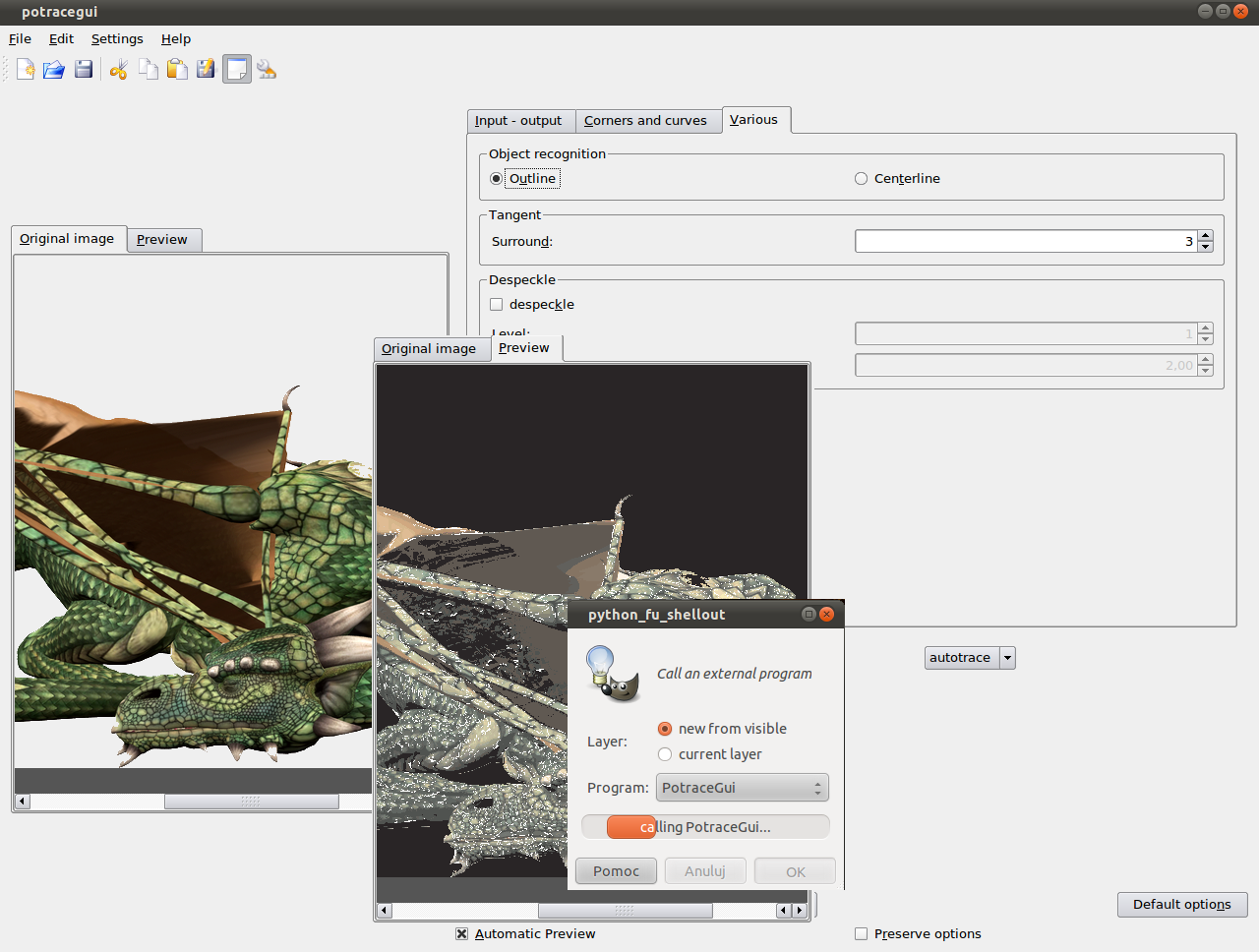
Task: Click the front preview horizontal scrollbar thumb
Action: pyautogui.click(x=625, y=911)
